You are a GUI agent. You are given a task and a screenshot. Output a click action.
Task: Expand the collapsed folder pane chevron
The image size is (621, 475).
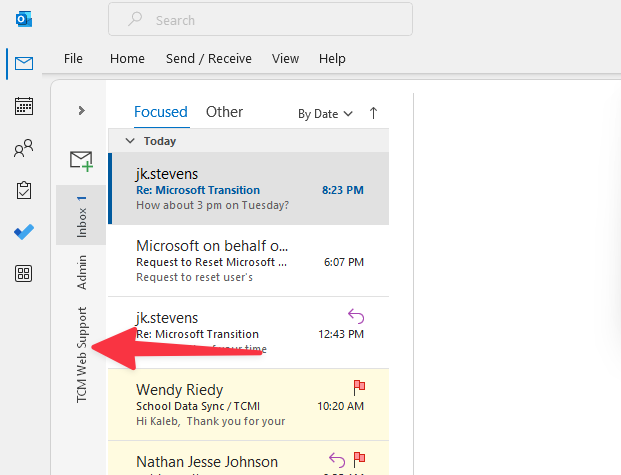[82, 110]
